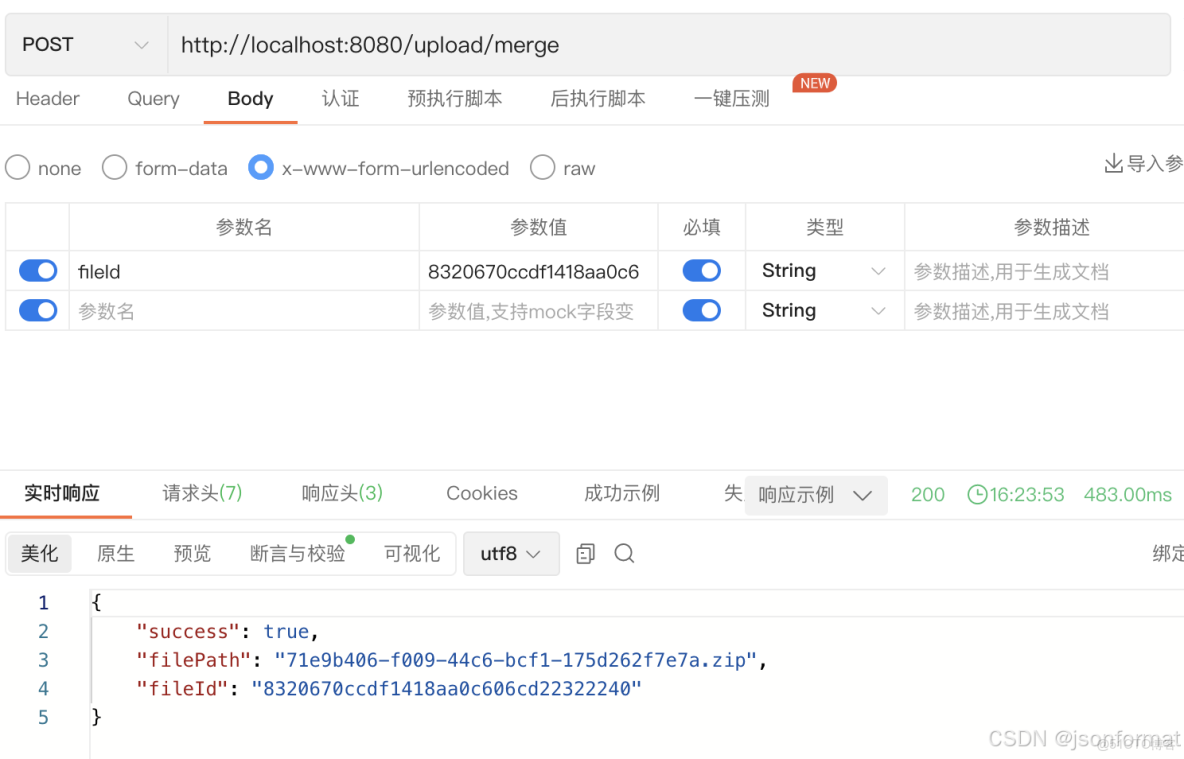The width and height of the screenshot is (1184, 759).
Task: Disable the empty parameter row toggle
Action: 37,310
